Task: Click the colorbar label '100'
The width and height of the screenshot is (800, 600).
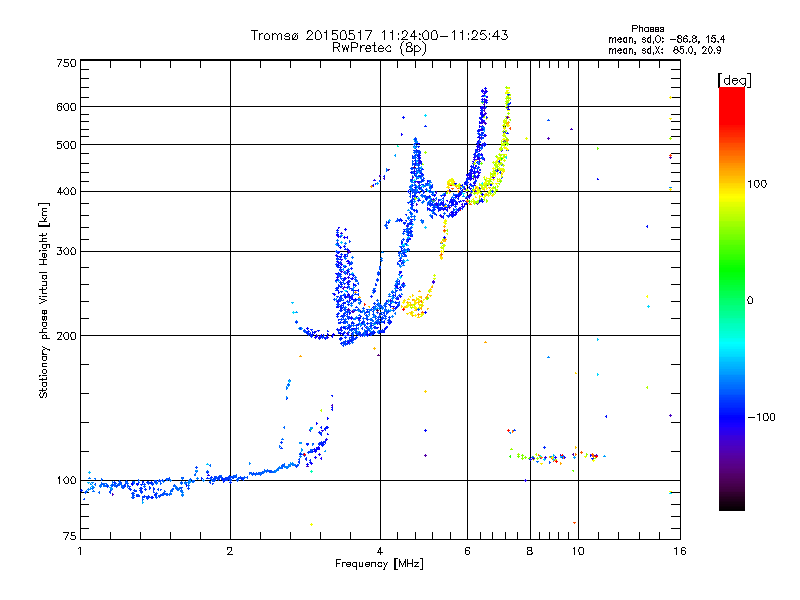Action: pyautogui.click(x=757, y=184)
